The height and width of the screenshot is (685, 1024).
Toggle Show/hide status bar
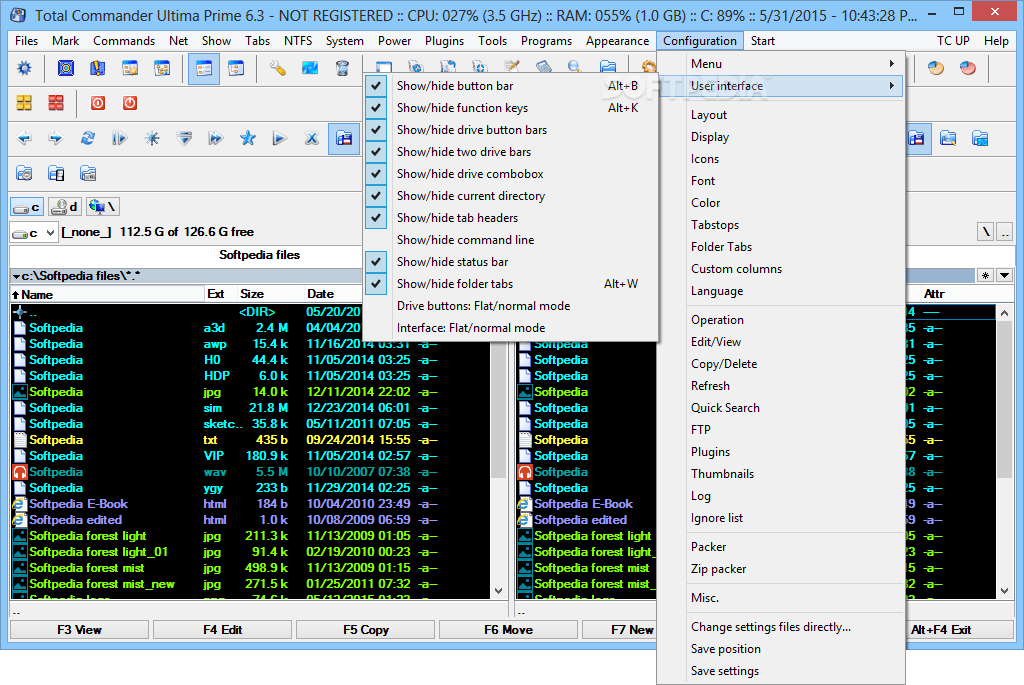(x=511, y=262)
